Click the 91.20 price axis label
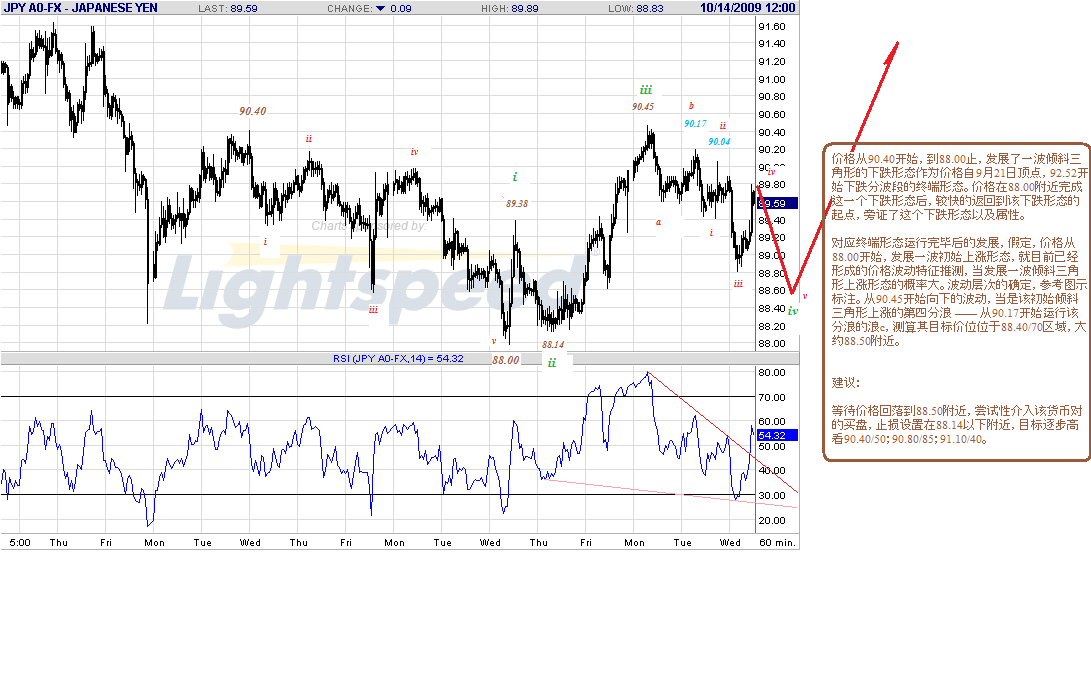Viewport: 1091px width, 695px height. point(772,61)
